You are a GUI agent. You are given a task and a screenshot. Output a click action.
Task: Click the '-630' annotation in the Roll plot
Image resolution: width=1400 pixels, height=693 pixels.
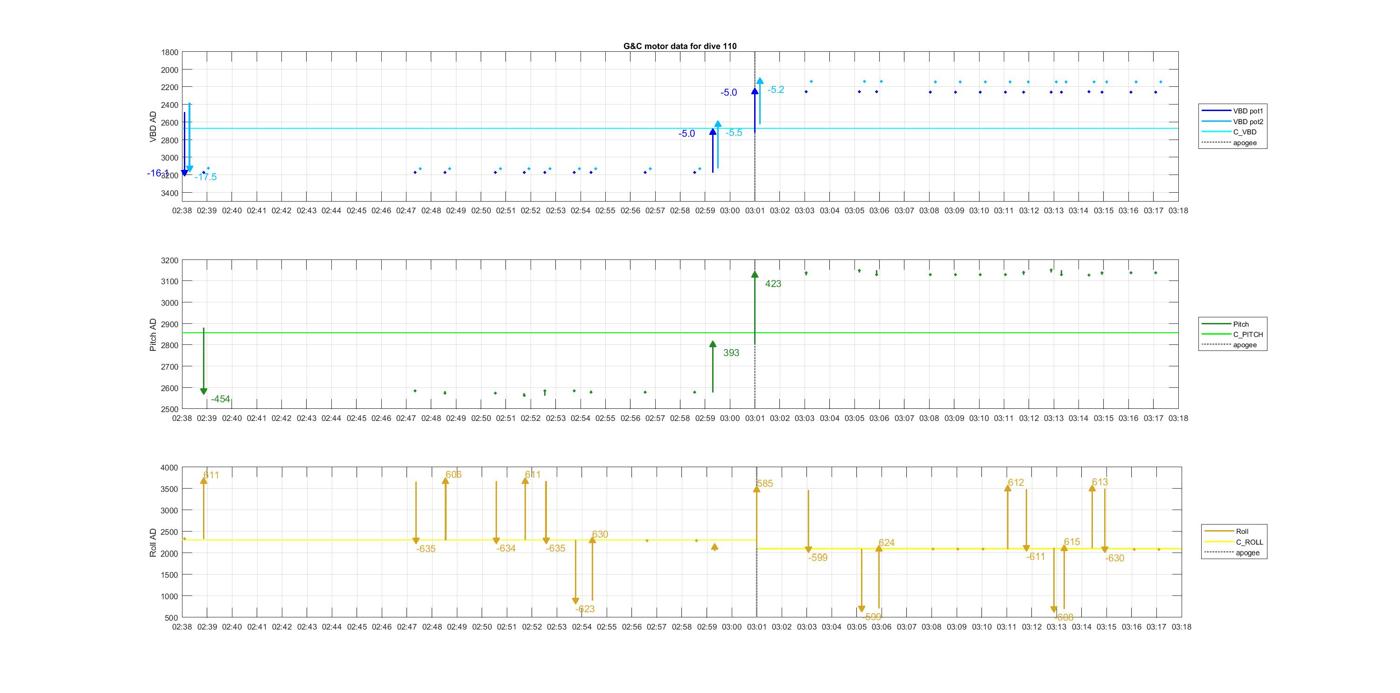1115,558
